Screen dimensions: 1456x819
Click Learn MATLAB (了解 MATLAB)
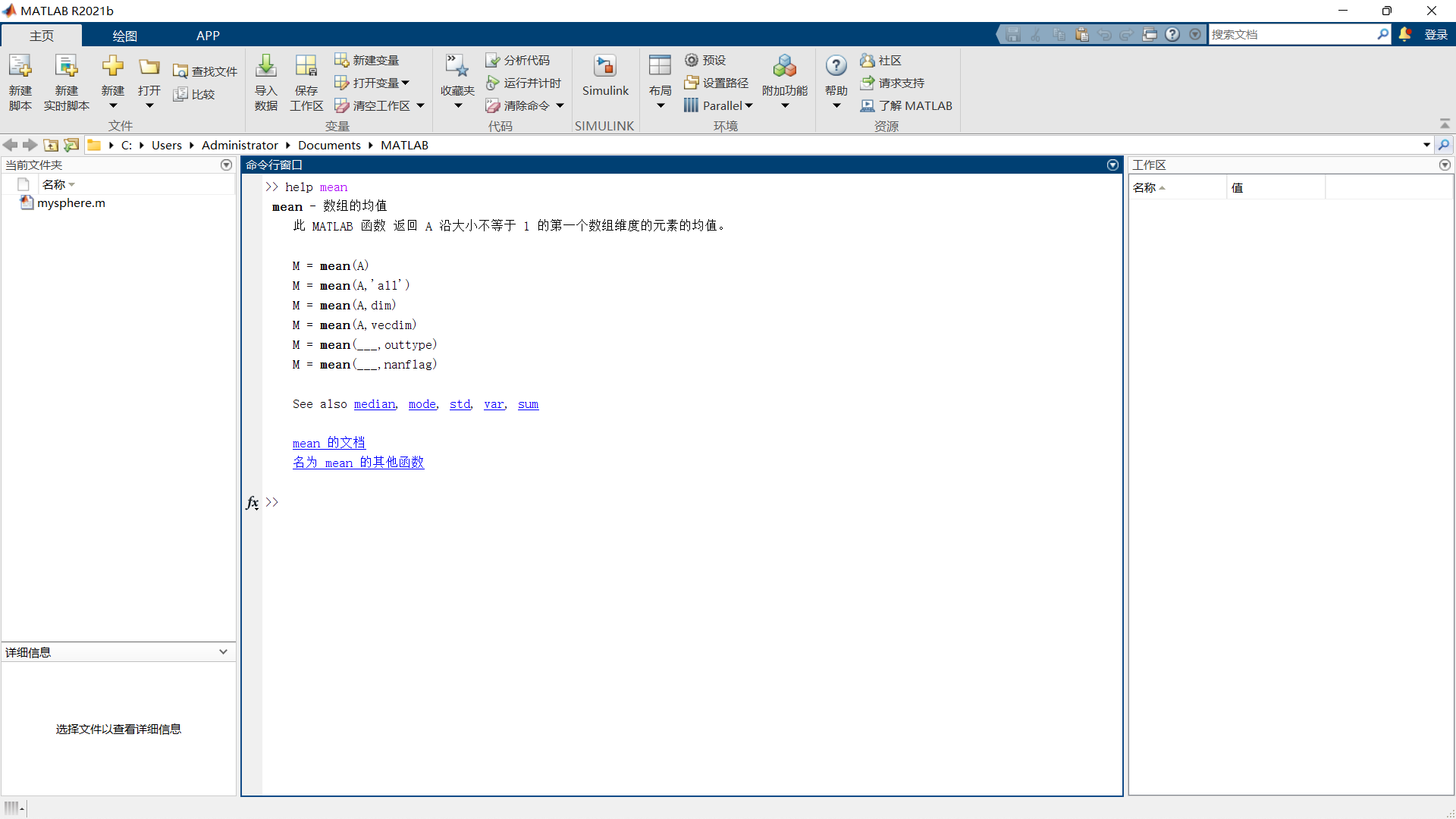pos(906,105)
